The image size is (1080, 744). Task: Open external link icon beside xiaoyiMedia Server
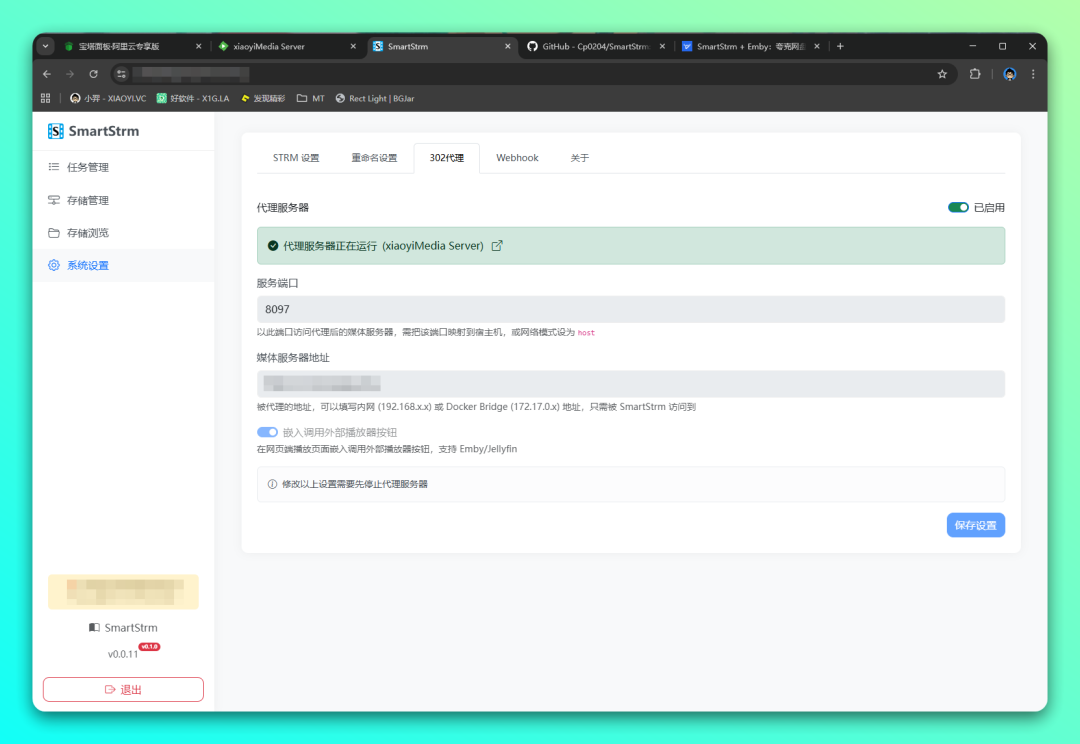(497, 246)
